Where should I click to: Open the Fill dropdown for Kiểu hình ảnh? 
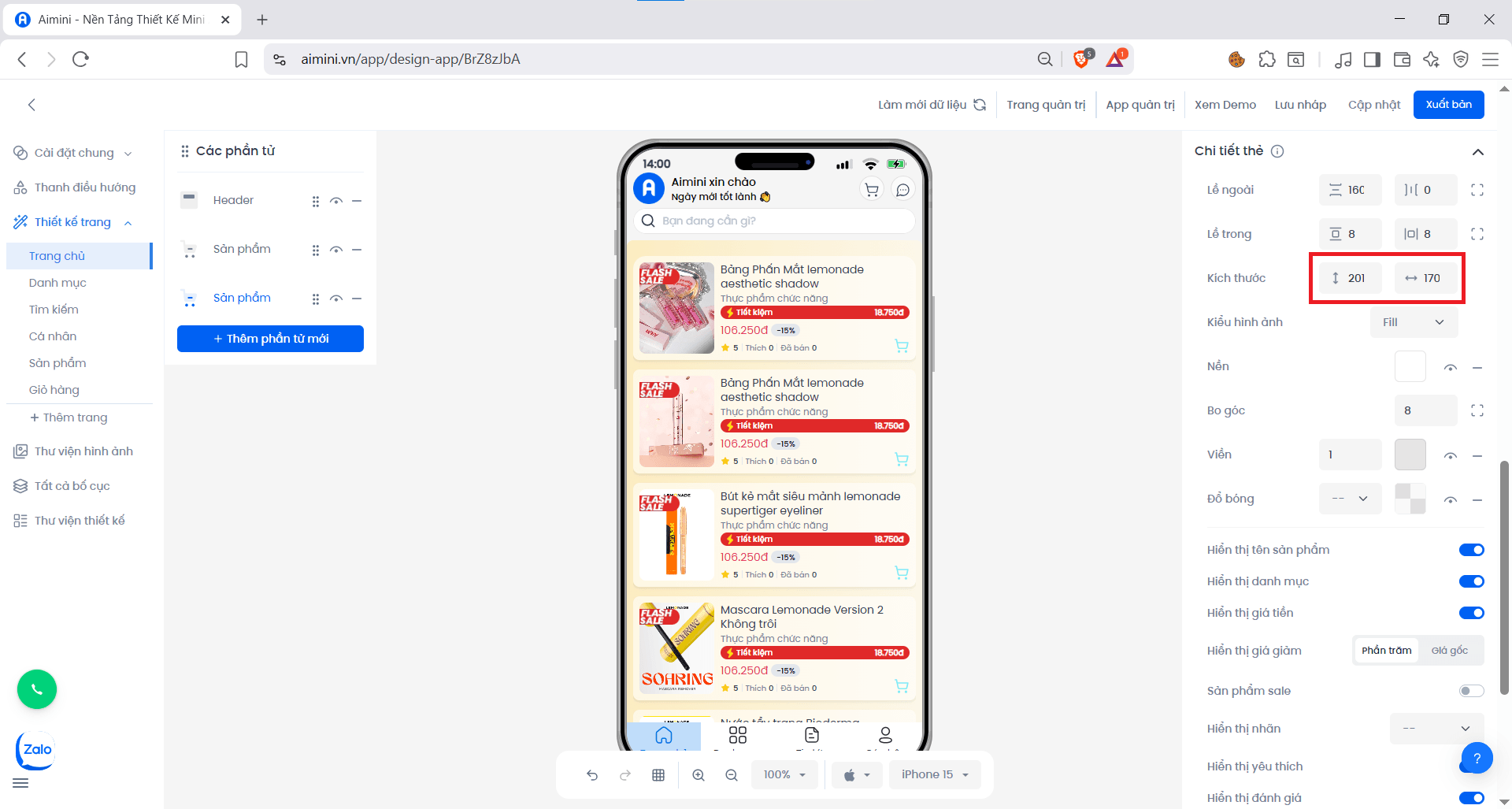pos(1414,322)
